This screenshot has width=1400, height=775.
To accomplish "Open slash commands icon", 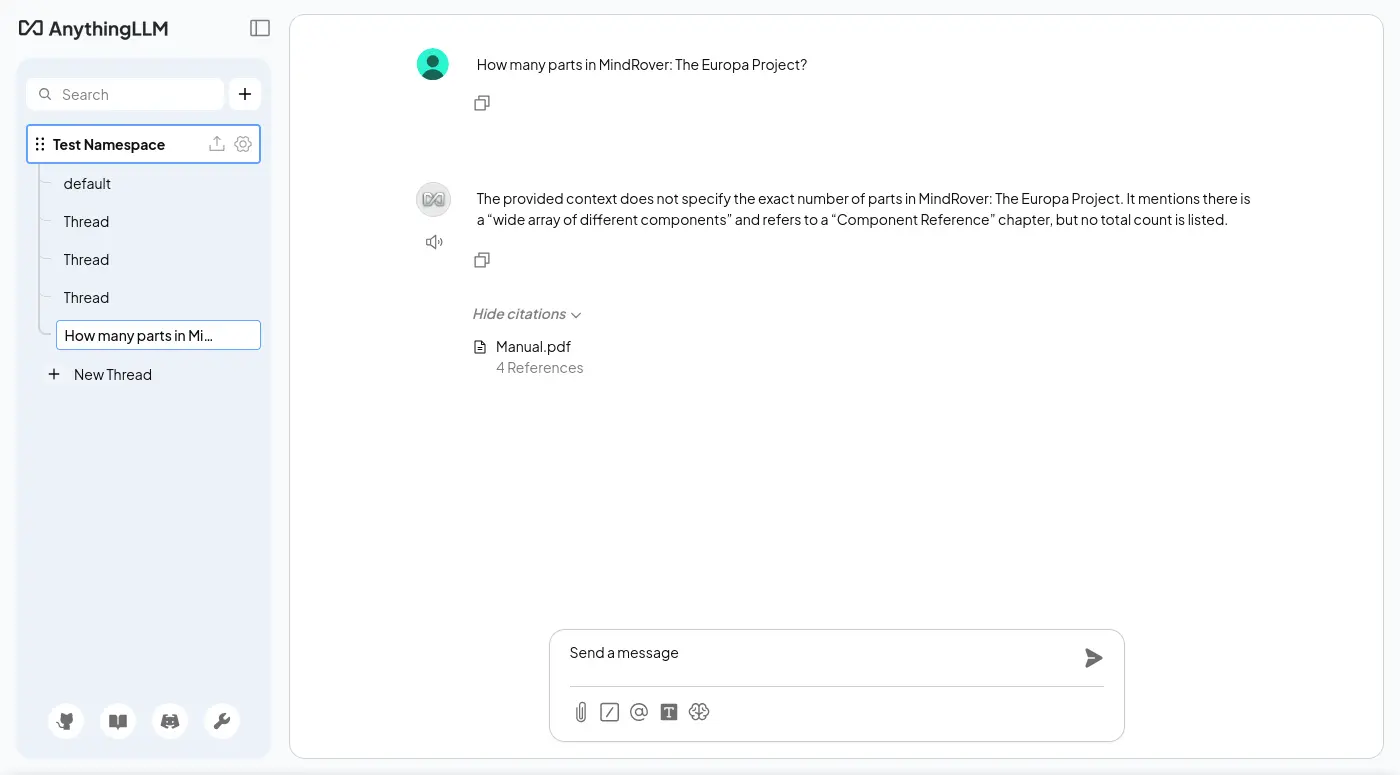I will point(609,712).
